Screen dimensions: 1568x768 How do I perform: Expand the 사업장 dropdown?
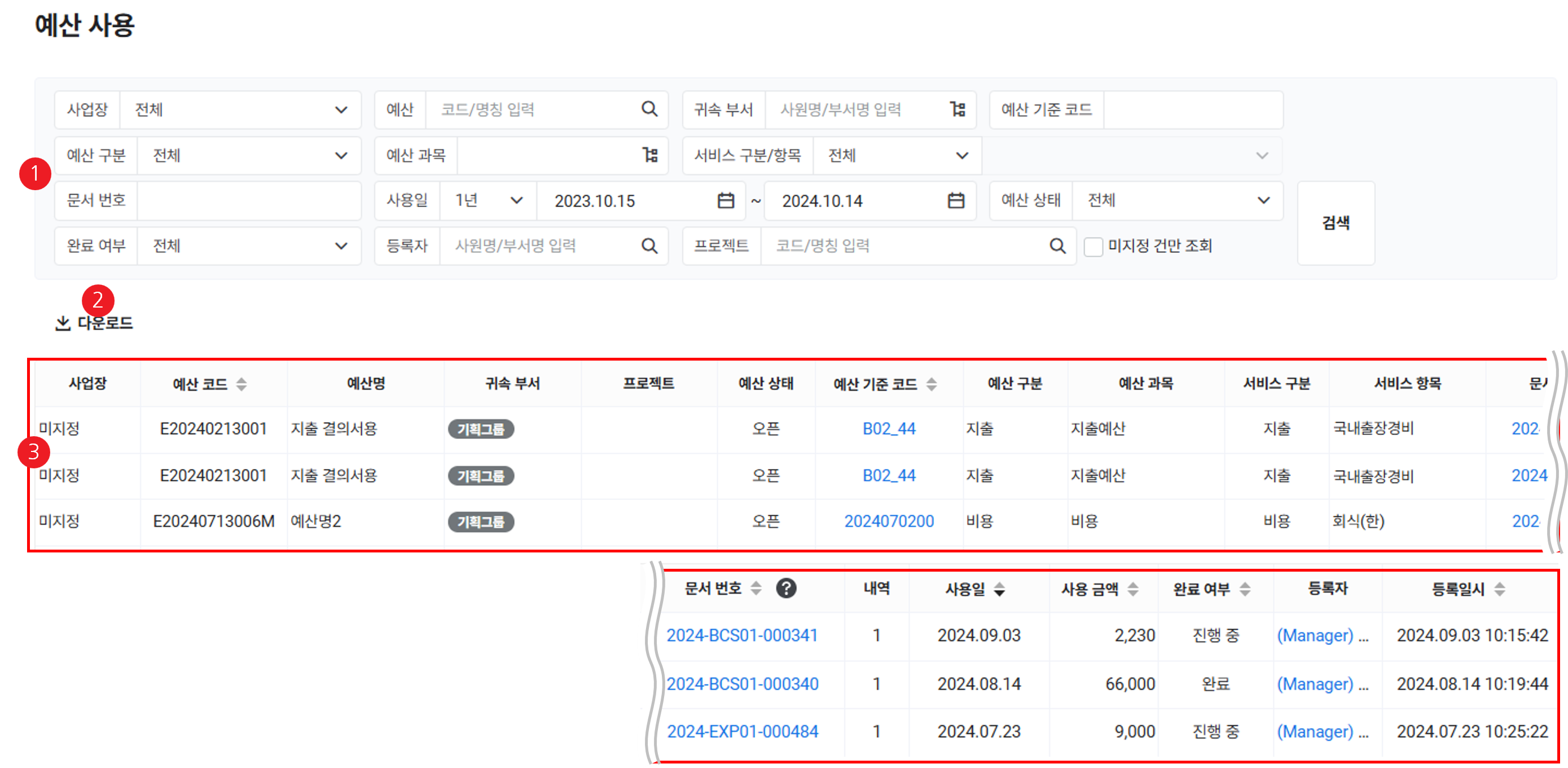(341, 109)
